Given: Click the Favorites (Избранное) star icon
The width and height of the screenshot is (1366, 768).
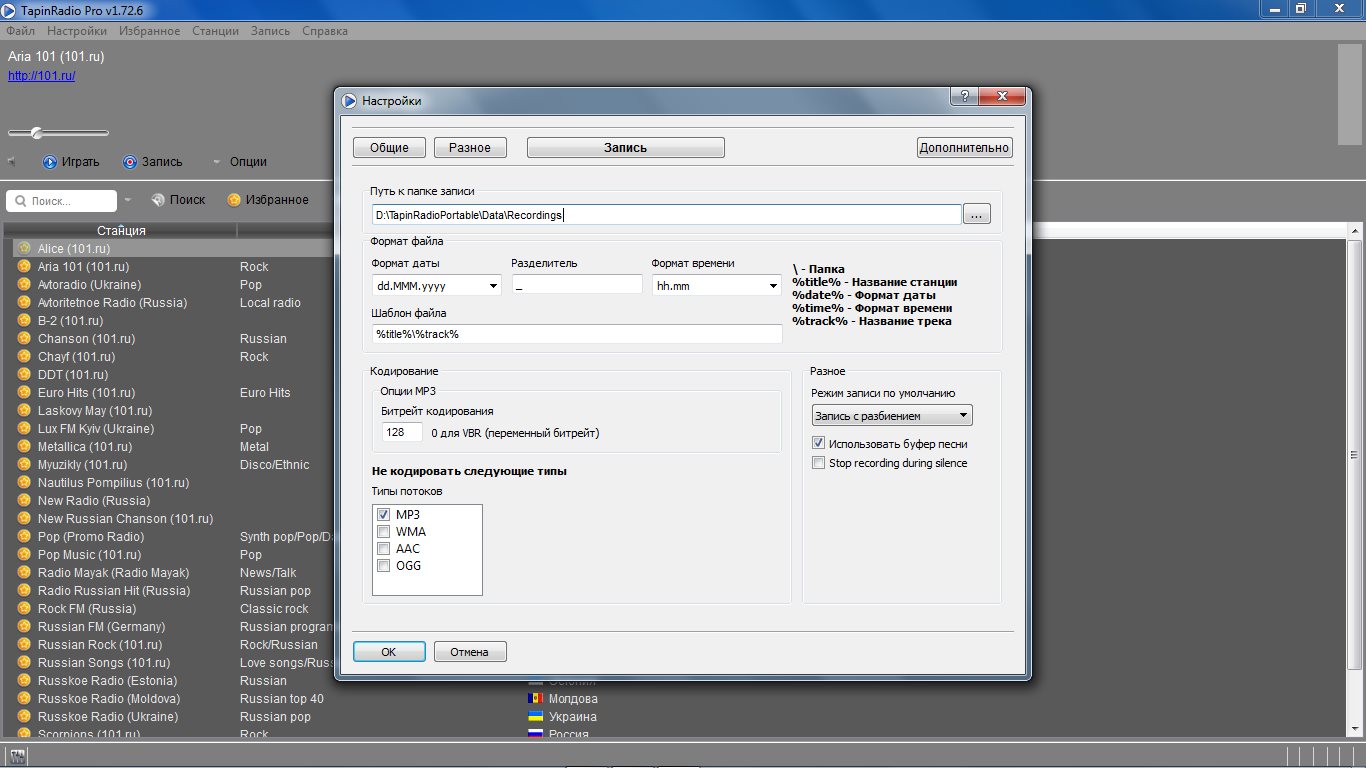Looking at the screenshot, I should click(x=234, y=200).
